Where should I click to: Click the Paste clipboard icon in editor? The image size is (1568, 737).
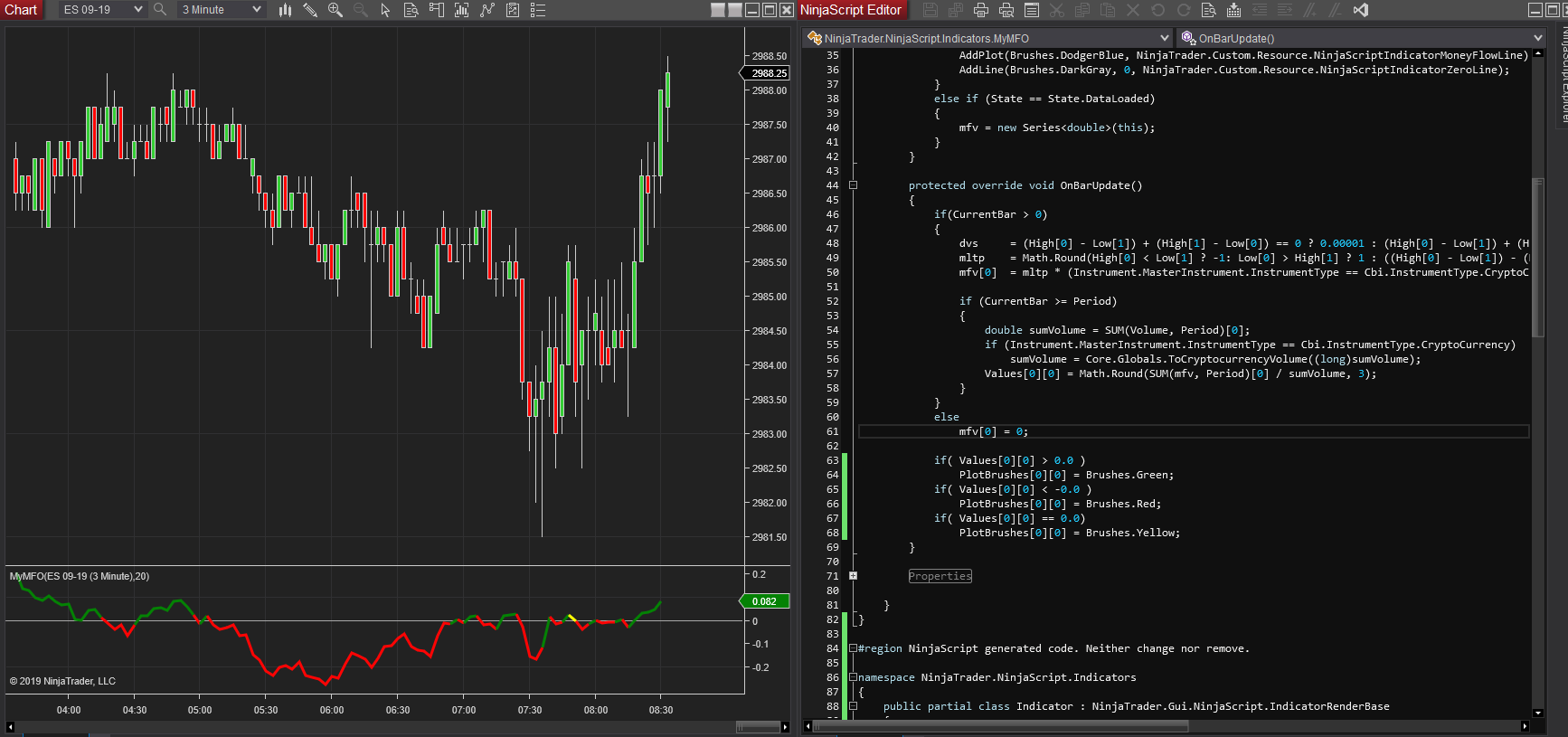point(1108,10)
